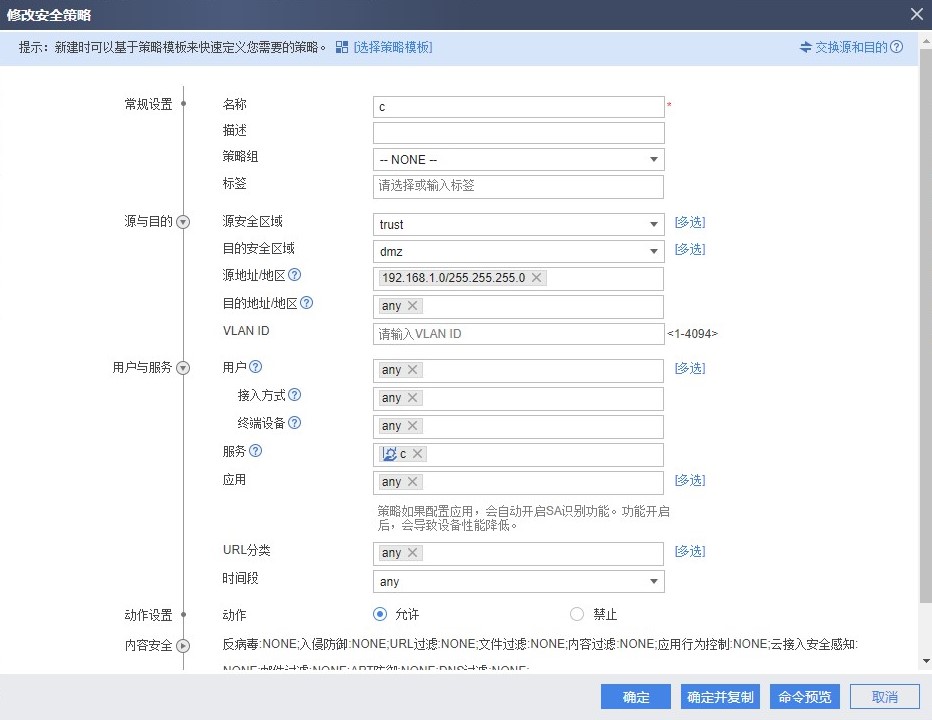Click the swap source and destination icon
932x720 pixels.
click(807, 47)
